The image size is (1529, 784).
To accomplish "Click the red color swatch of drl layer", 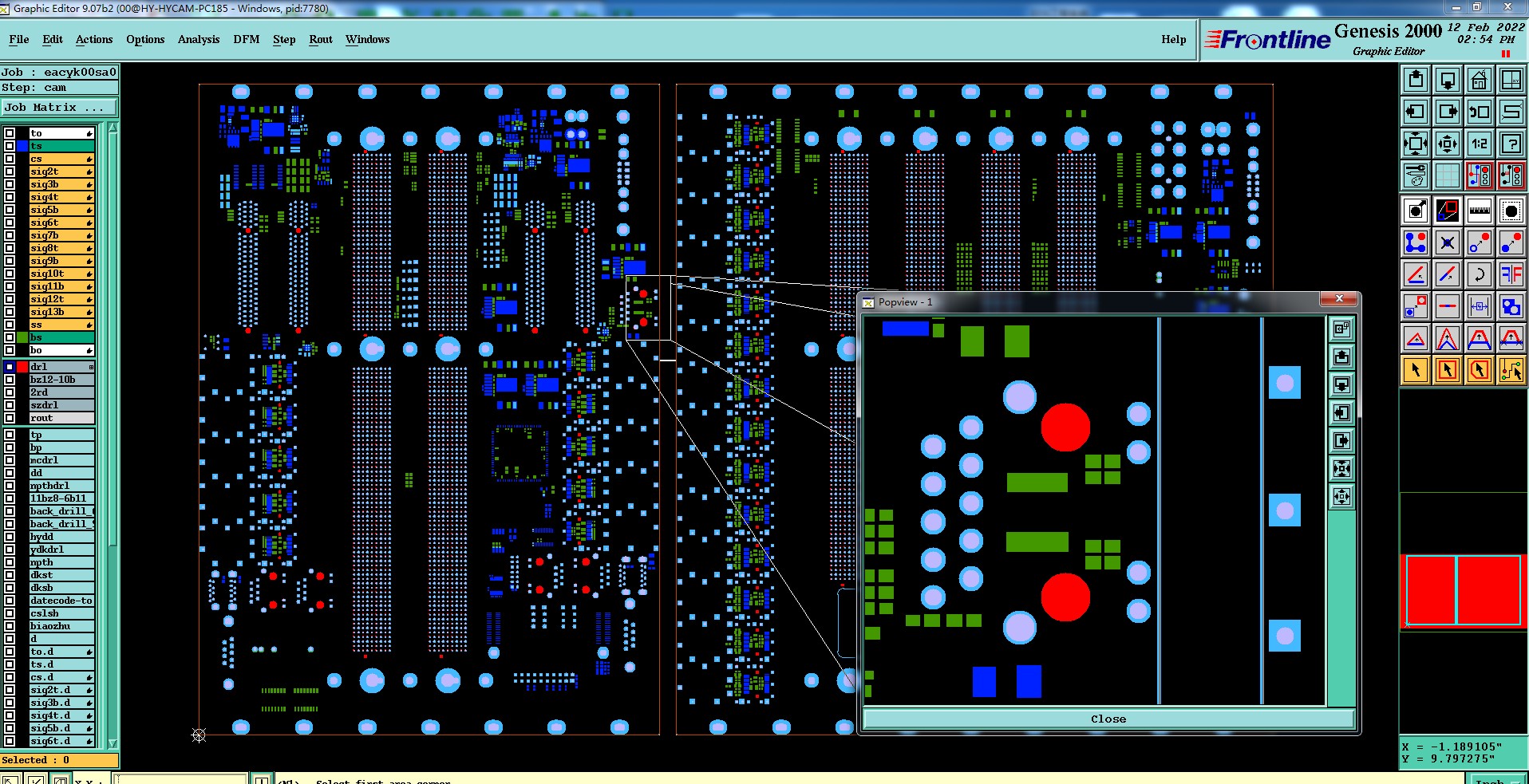I will pos(22,367).
